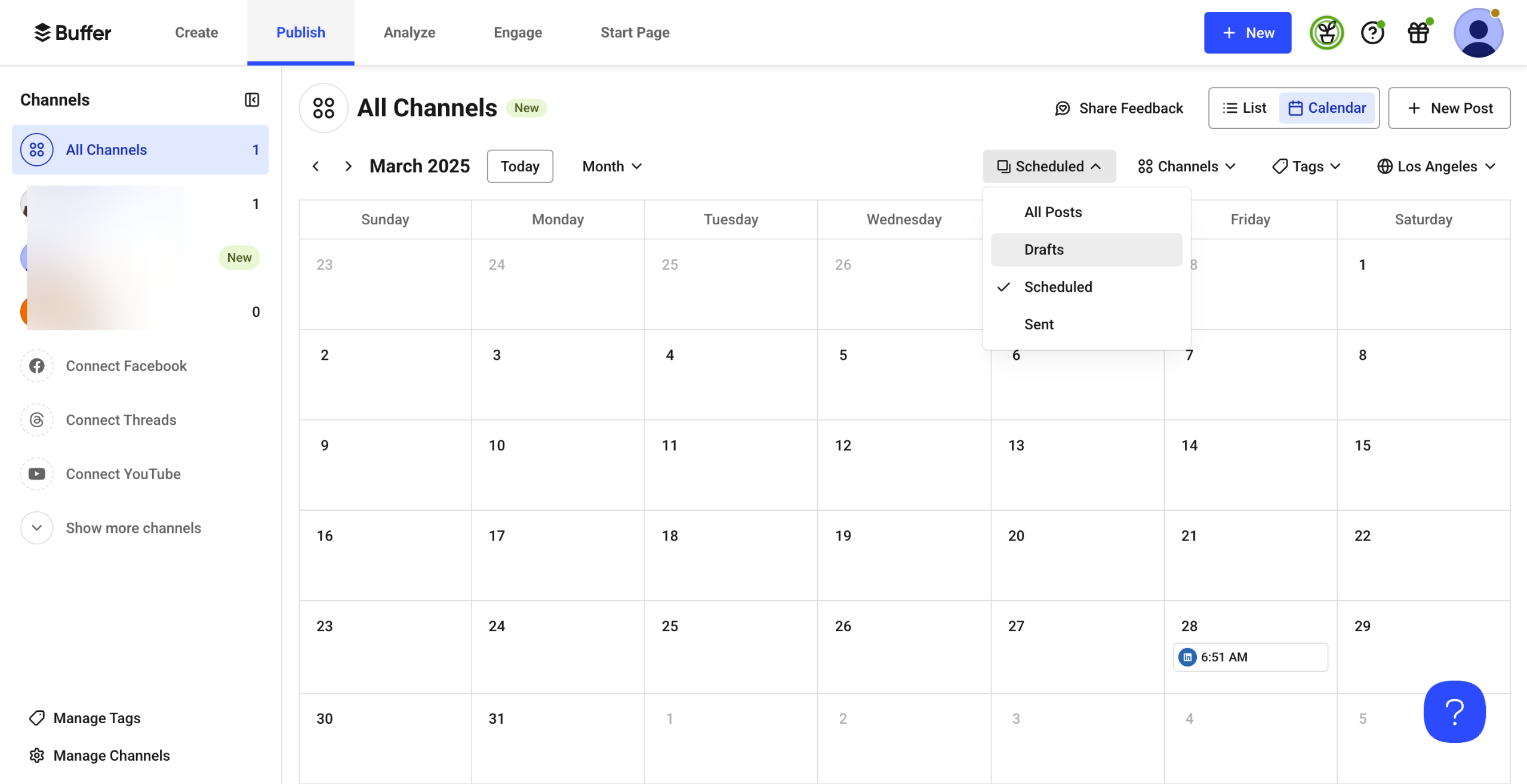Advance to next month arrow
1527x784 pixels.
tap(348, 166)
